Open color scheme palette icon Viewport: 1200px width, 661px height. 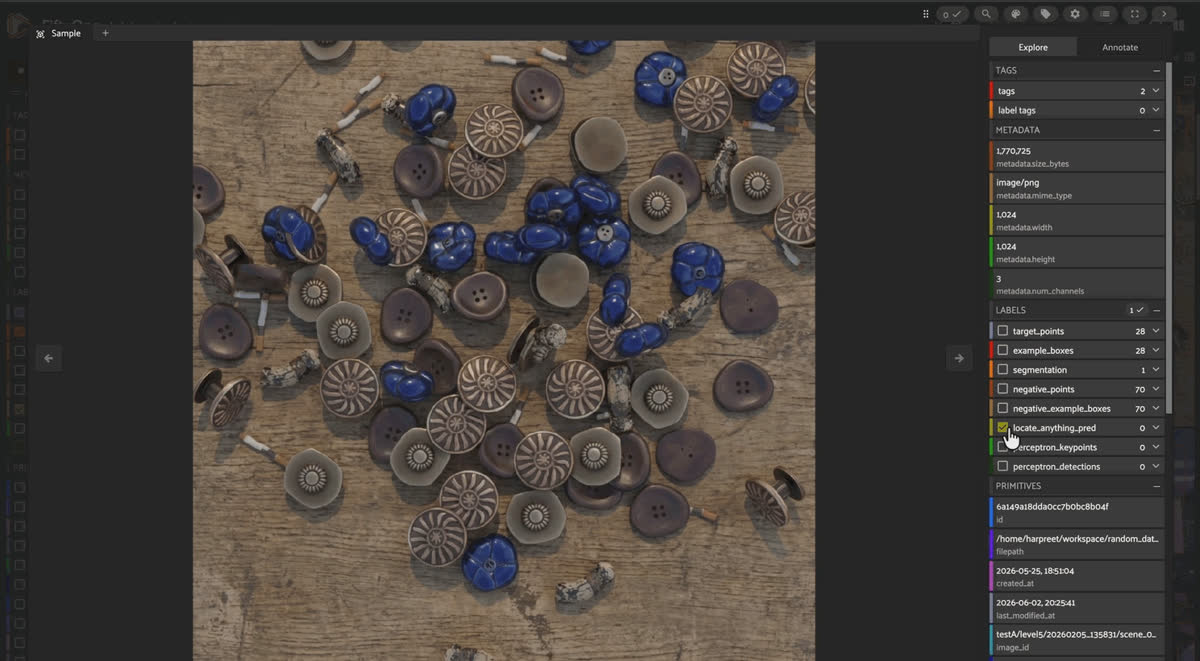1015,14
